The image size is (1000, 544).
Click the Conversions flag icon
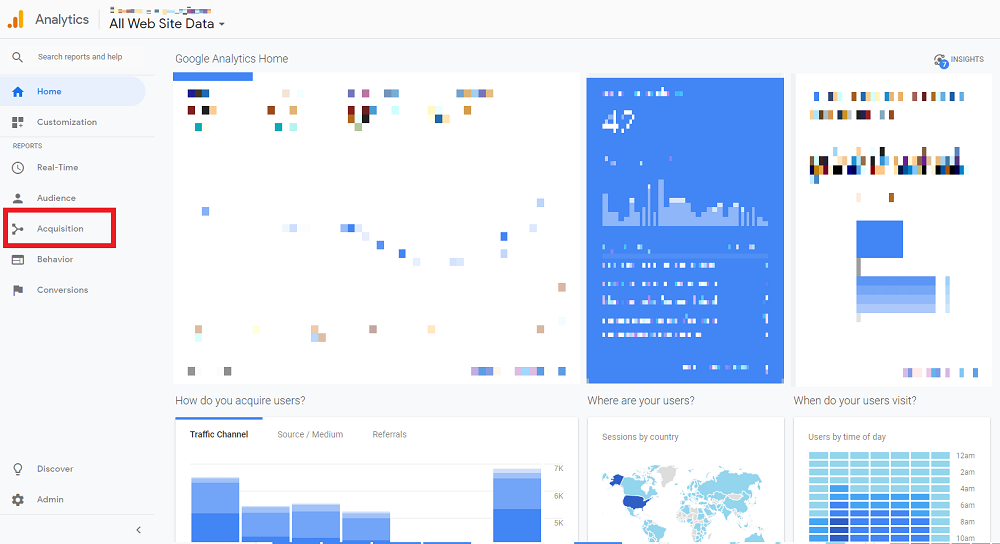pos(18,290)
